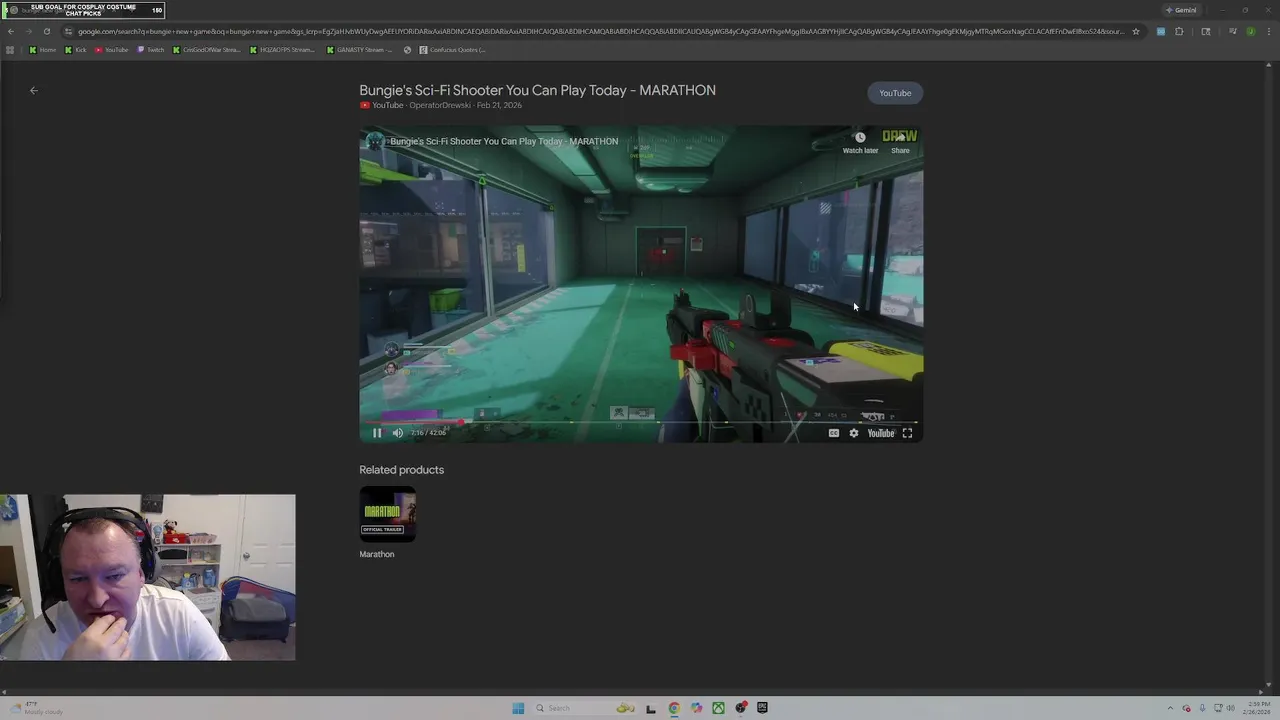Screen dimensions: 1280x720
Task: Open the Marathon product label link
Action: point(377,554)
